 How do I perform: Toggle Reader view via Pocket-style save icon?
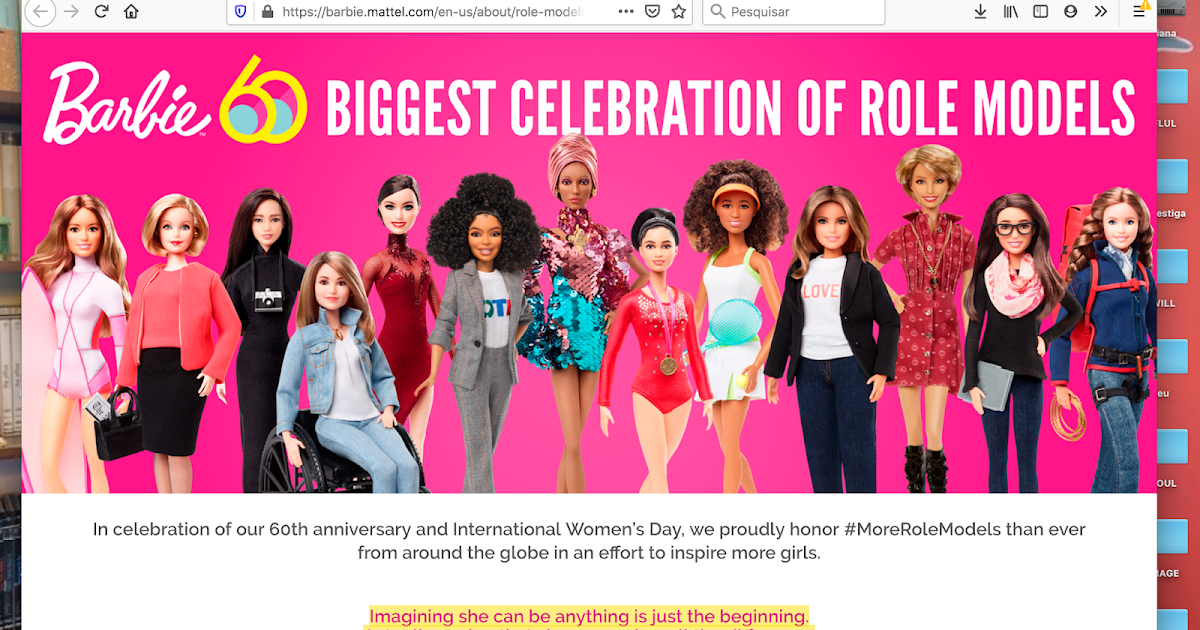(x=652, y=13)
